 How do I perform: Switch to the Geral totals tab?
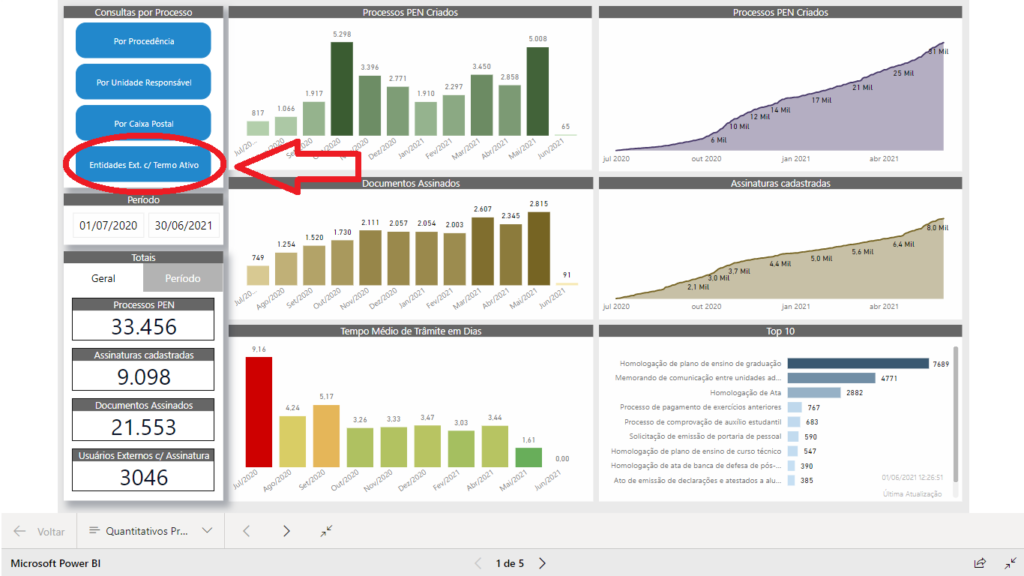103,278
